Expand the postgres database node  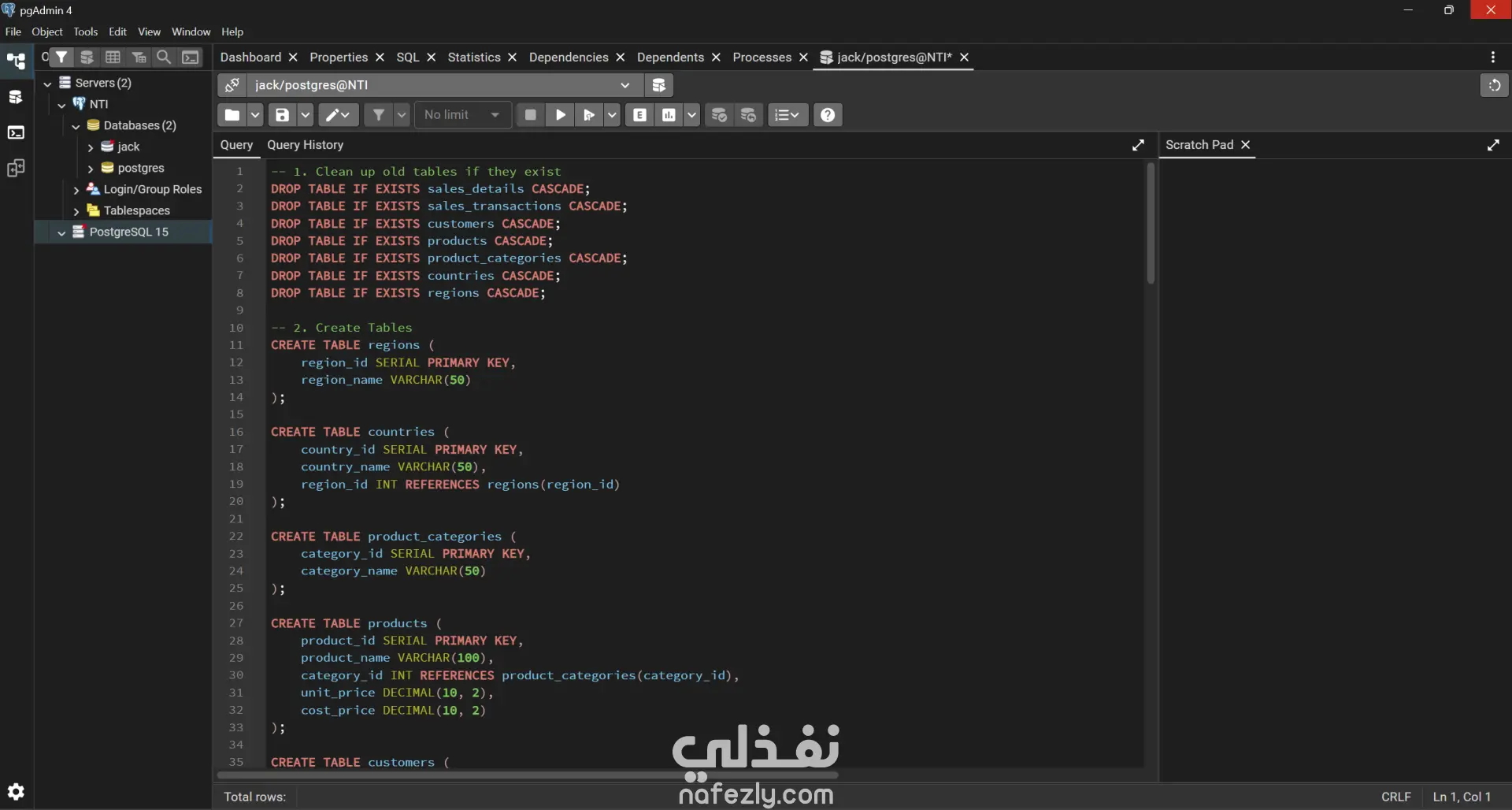(x=90, y=168)
